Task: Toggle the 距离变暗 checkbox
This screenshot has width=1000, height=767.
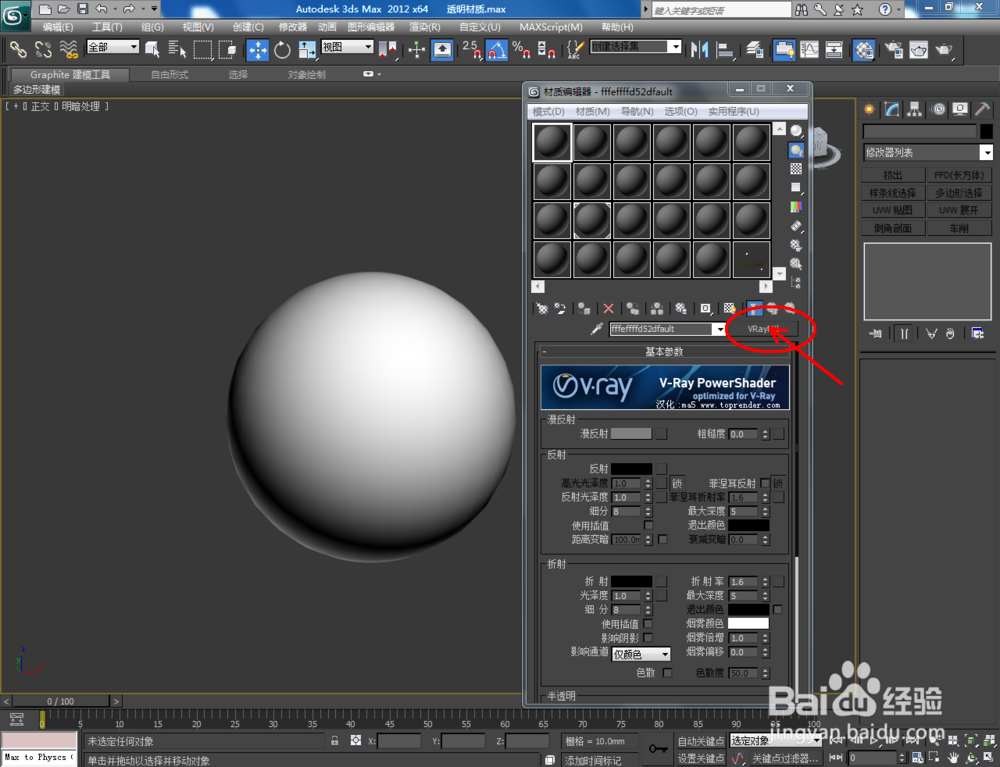Action: 663,539
